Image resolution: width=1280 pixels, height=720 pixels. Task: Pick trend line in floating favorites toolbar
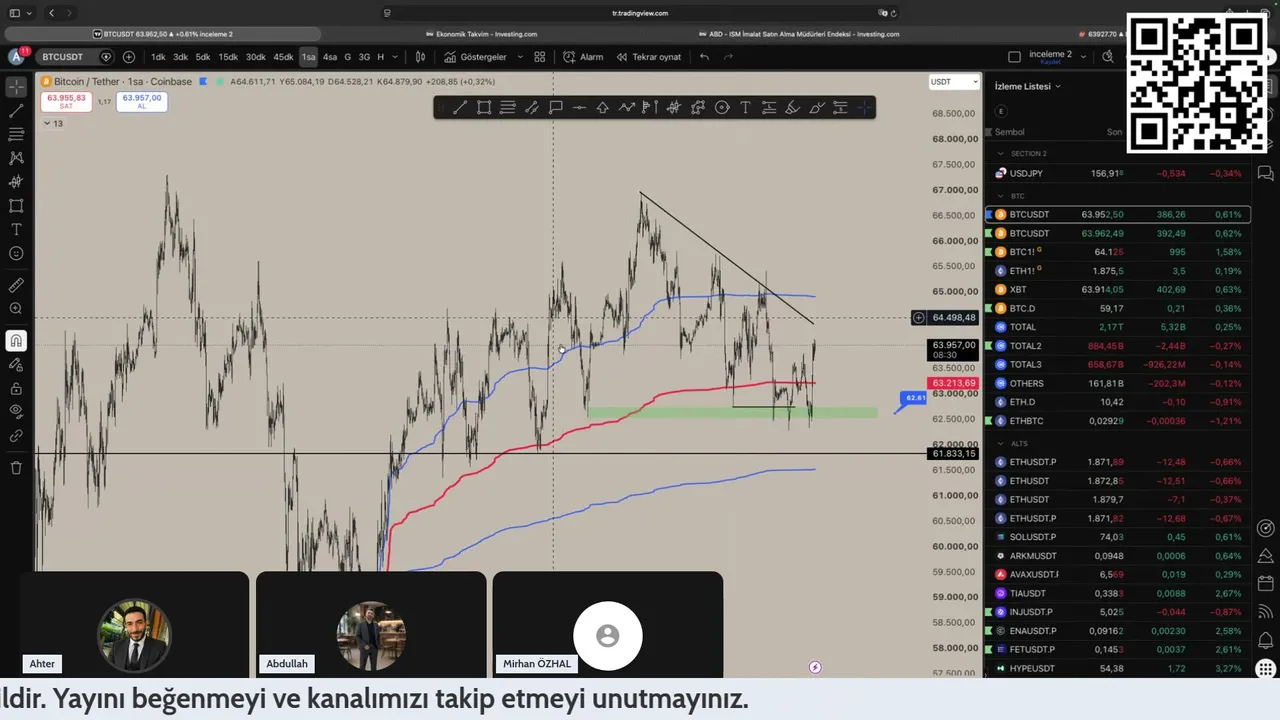coord(460,108)
